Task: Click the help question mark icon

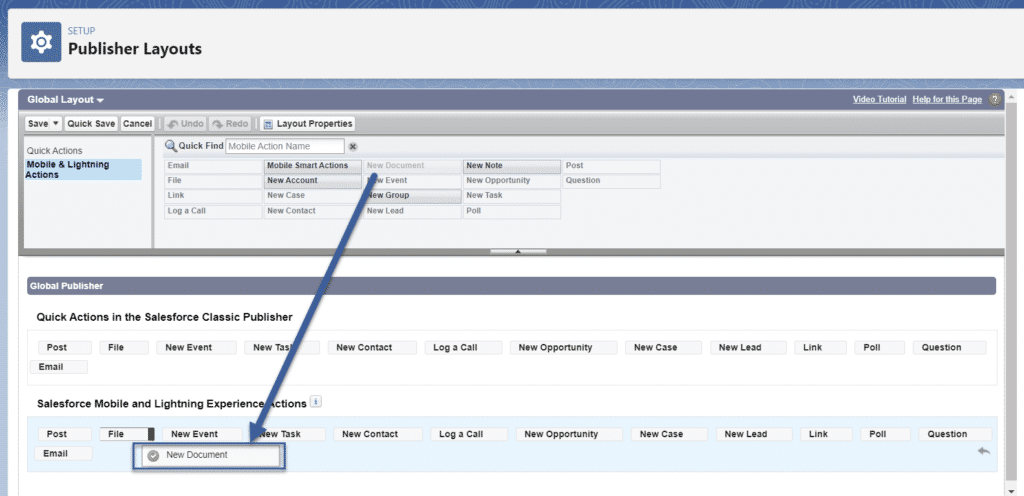Action: [995, 100]
